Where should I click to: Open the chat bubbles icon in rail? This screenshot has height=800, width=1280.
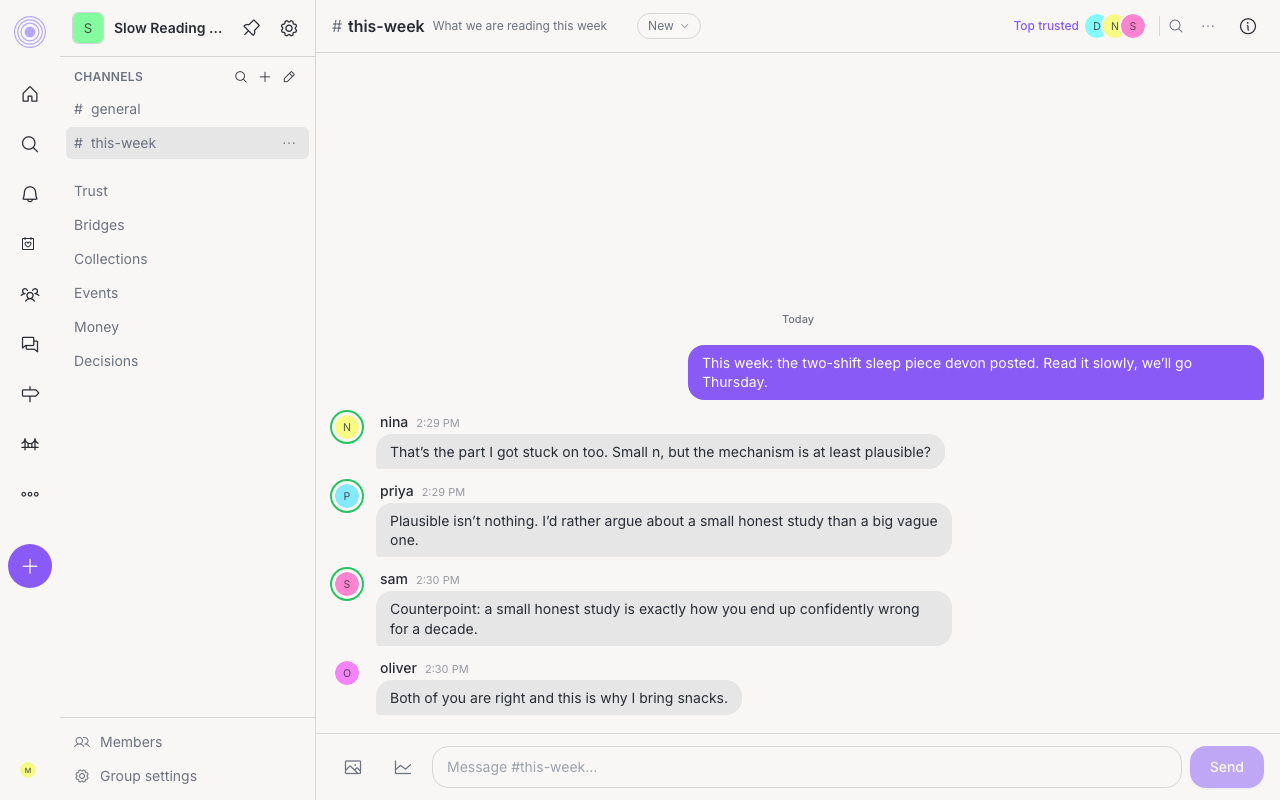click(x=30, y=344)
